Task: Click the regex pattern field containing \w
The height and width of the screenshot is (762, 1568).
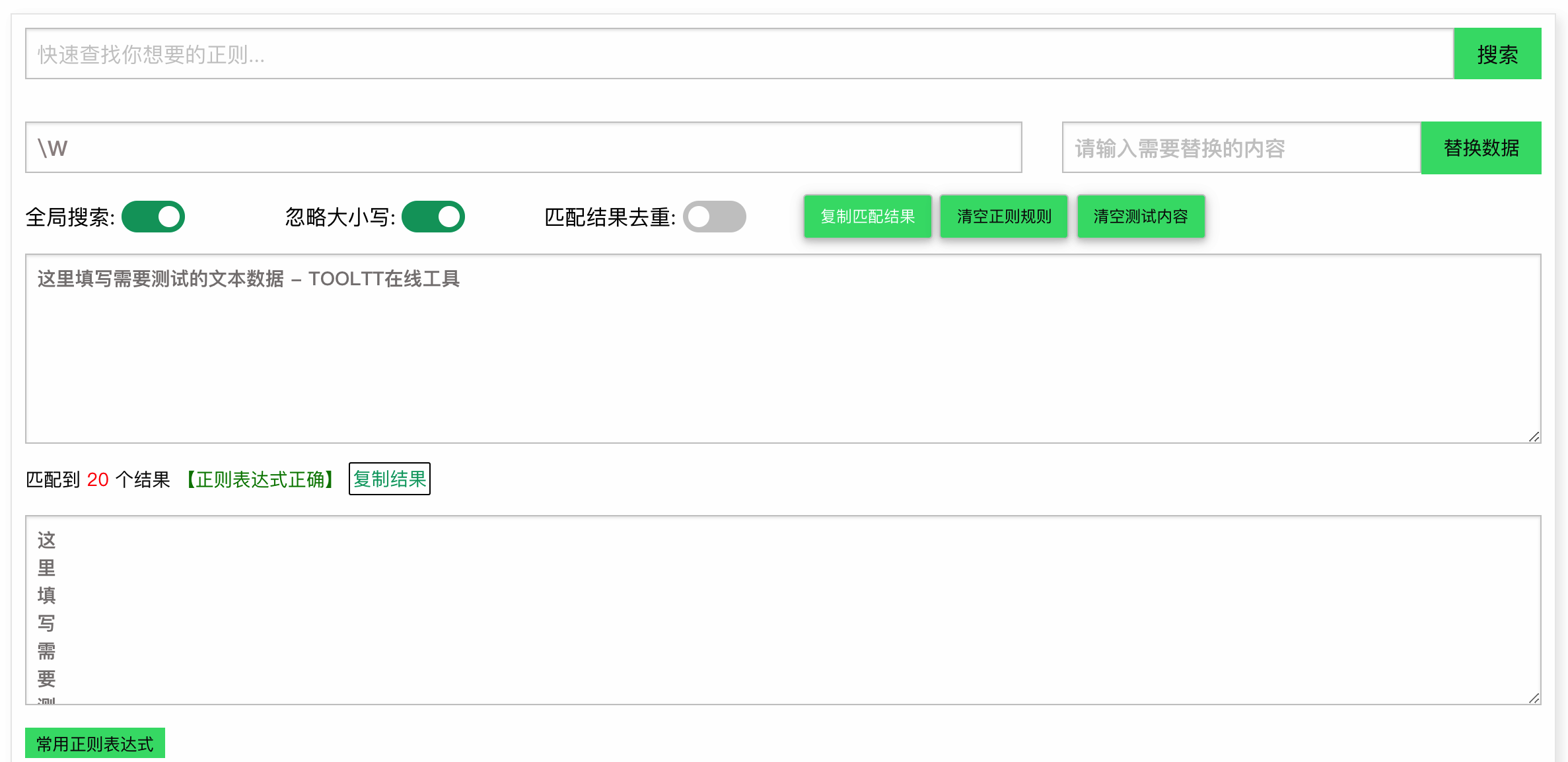Action: 523,148
